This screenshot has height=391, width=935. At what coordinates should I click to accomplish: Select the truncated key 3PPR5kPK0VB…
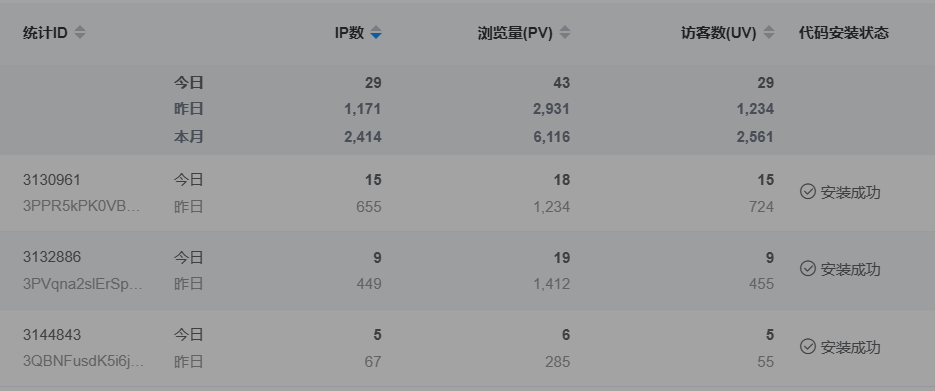click(x=82, y=206)
